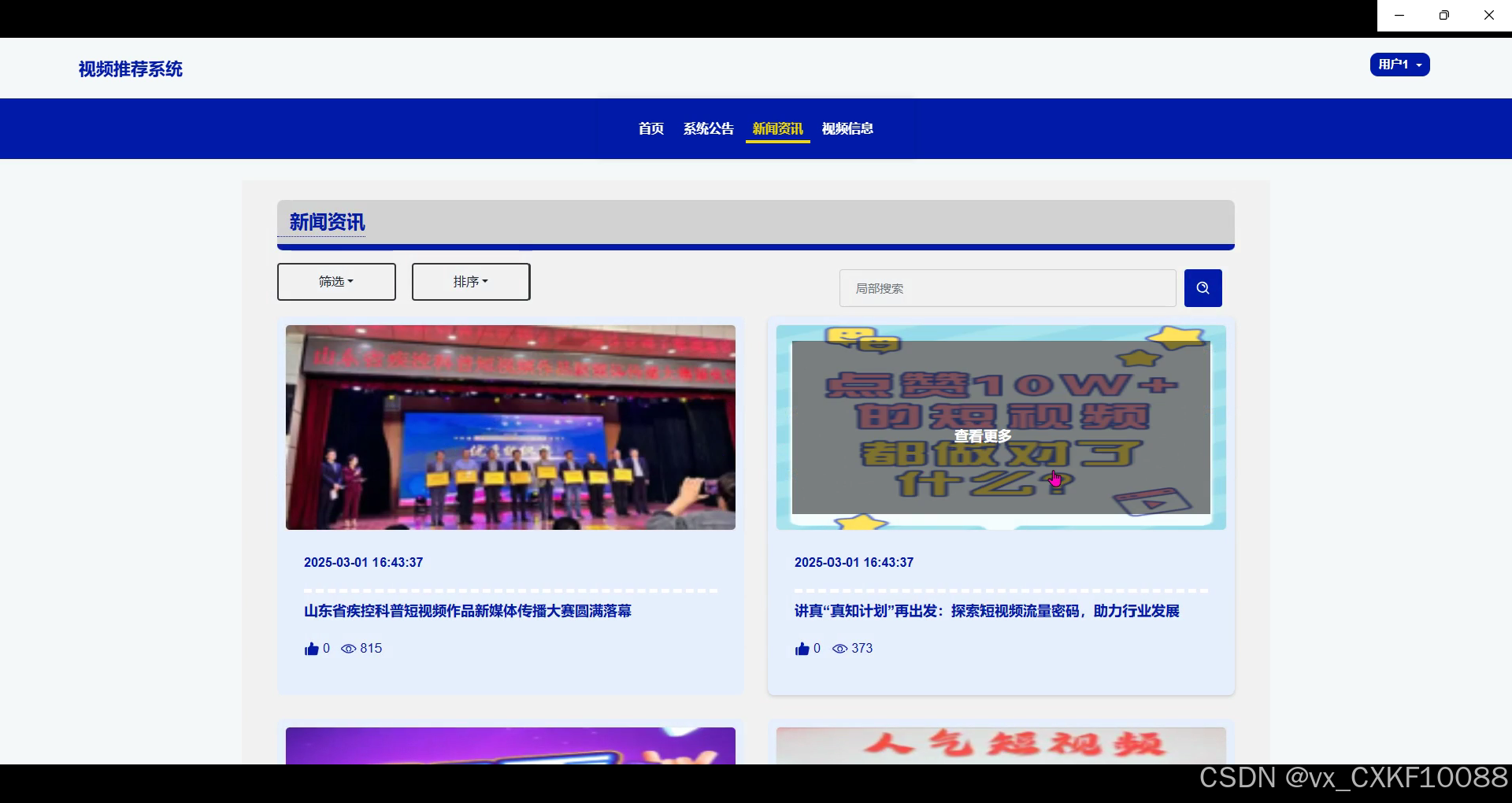This screenshot has width=1512, height=803.
Task: Like the 讲真"真知计划" article thumbs-up icon
Action: pyautogui.click(x=802, y=649)
